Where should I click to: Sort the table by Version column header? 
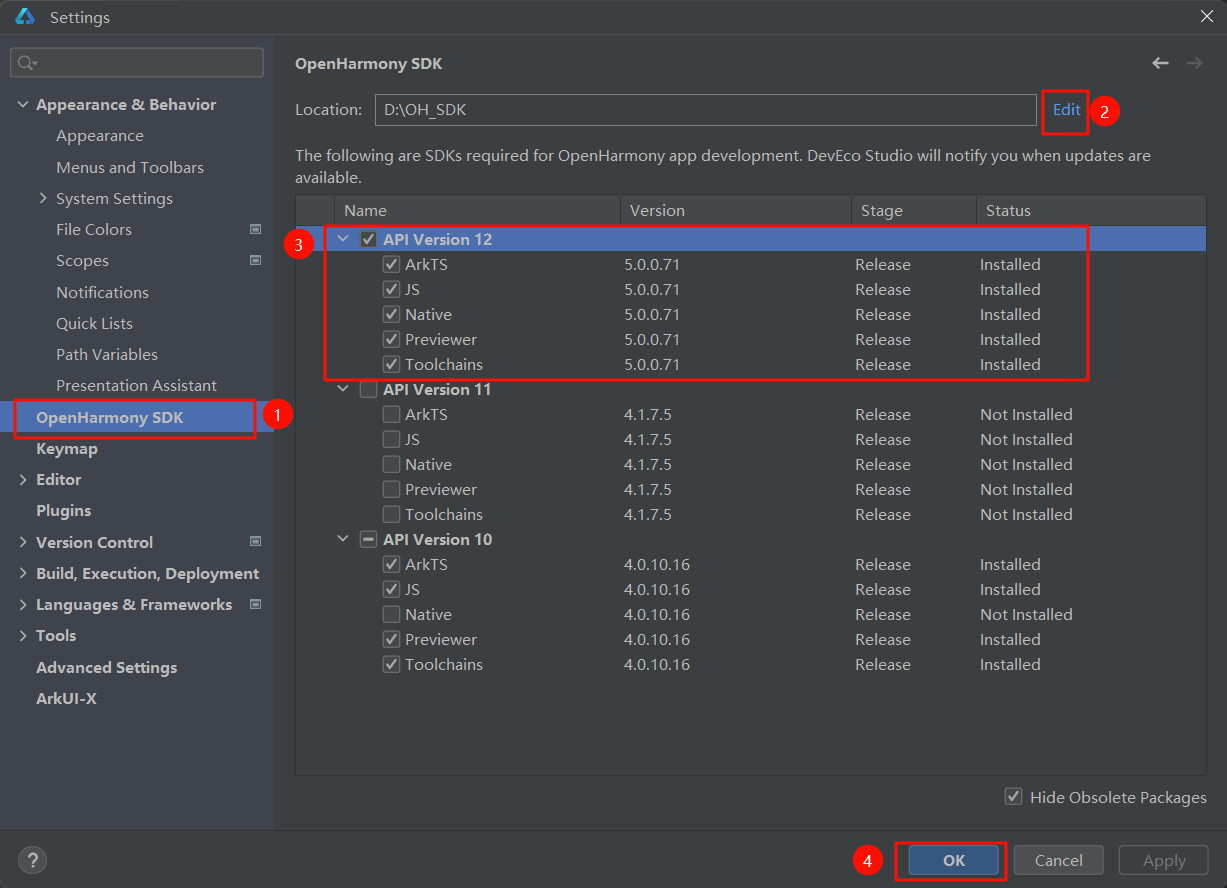click(x=736, y=210)
